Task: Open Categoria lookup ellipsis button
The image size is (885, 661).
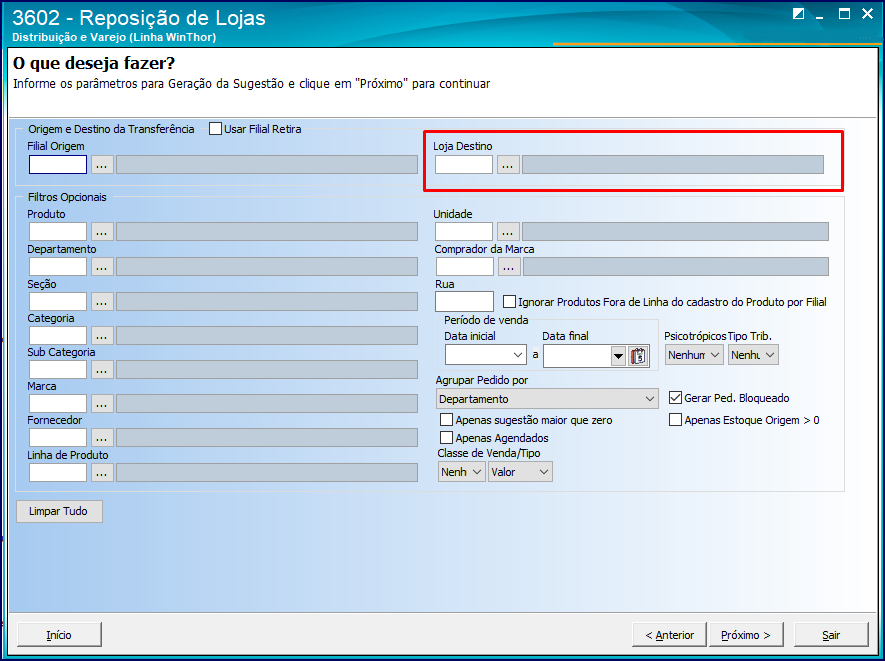Action: (102, 335)
